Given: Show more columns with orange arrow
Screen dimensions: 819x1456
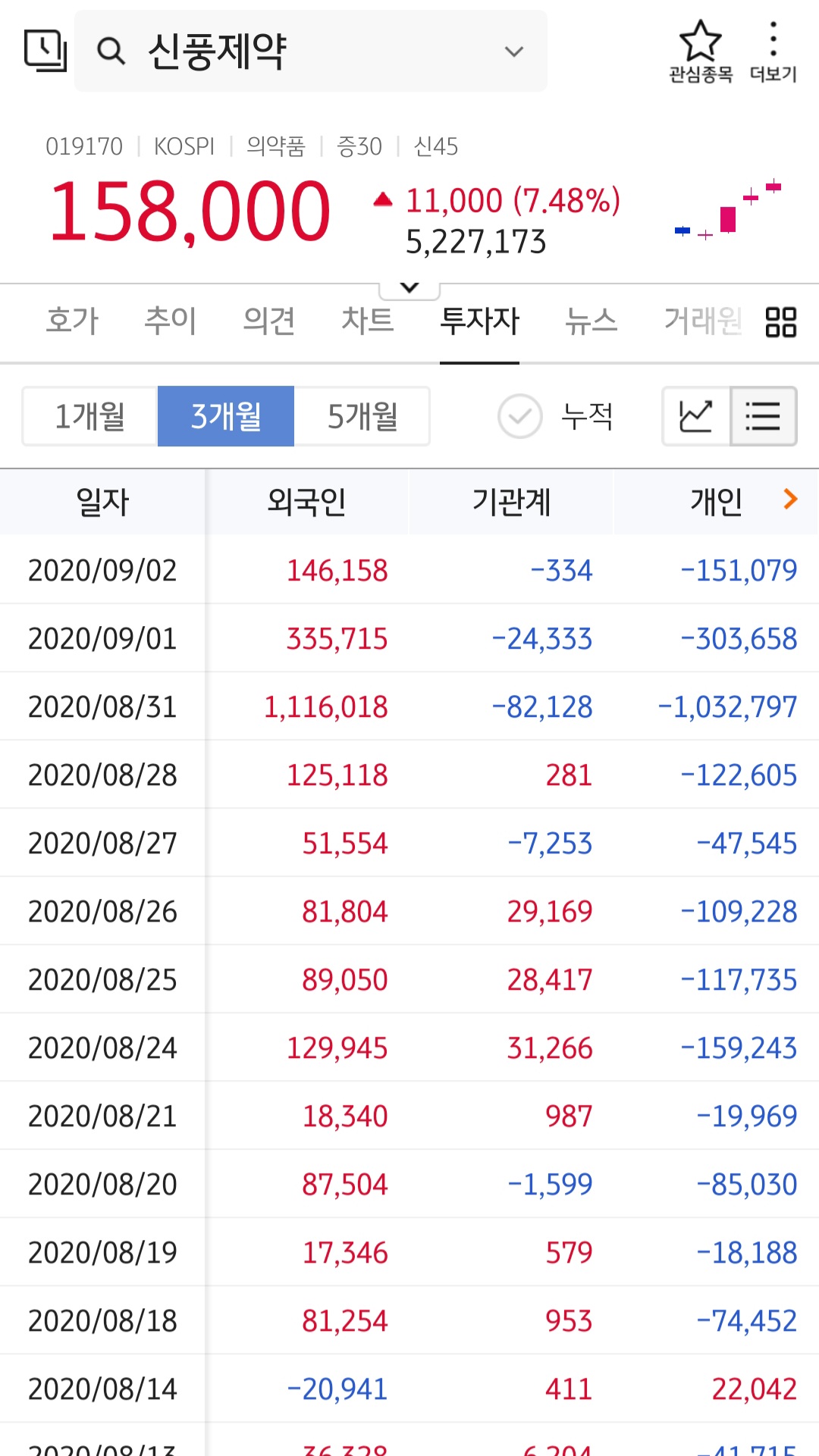Looking at the screenshot, I should coord(790,499).
